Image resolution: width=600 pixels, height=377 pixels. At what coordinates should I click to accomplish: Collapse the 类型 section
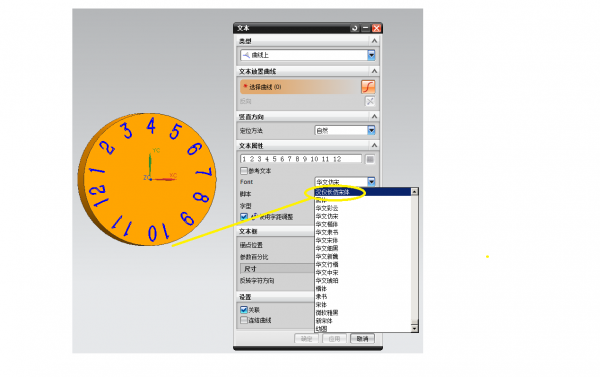(374, 41)
